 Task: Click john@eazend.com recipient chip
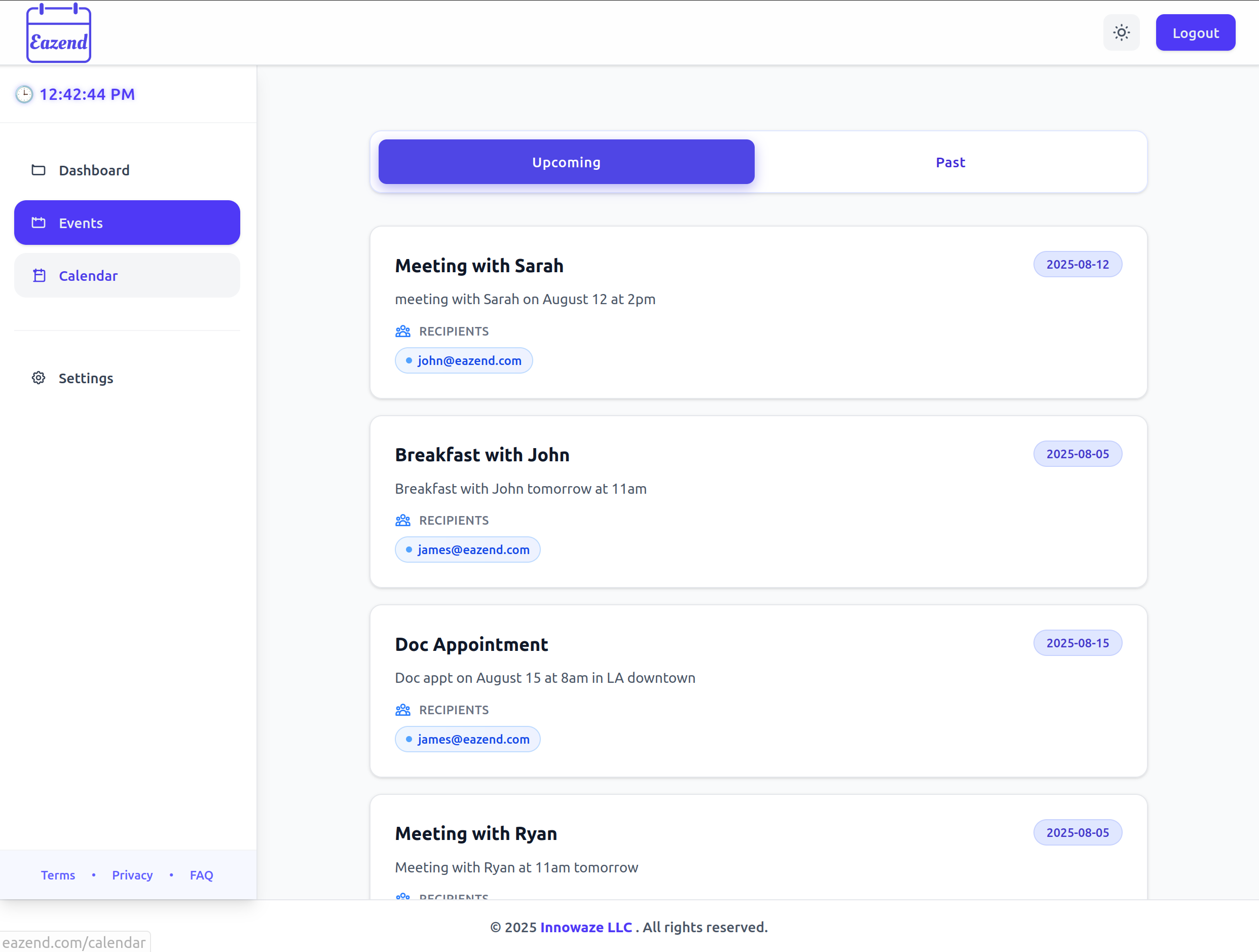[x=463, y=360]
